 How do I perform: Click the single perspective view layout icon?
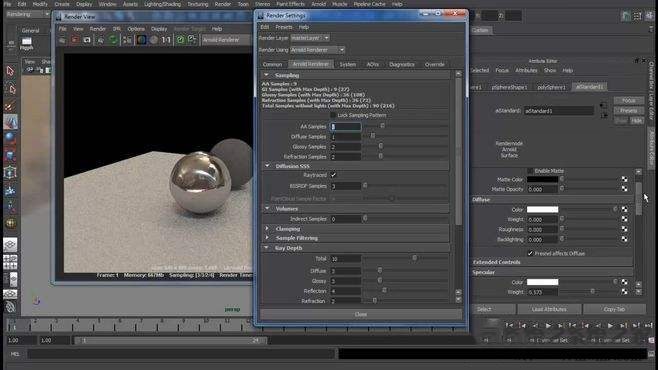(x=10, y=245)
